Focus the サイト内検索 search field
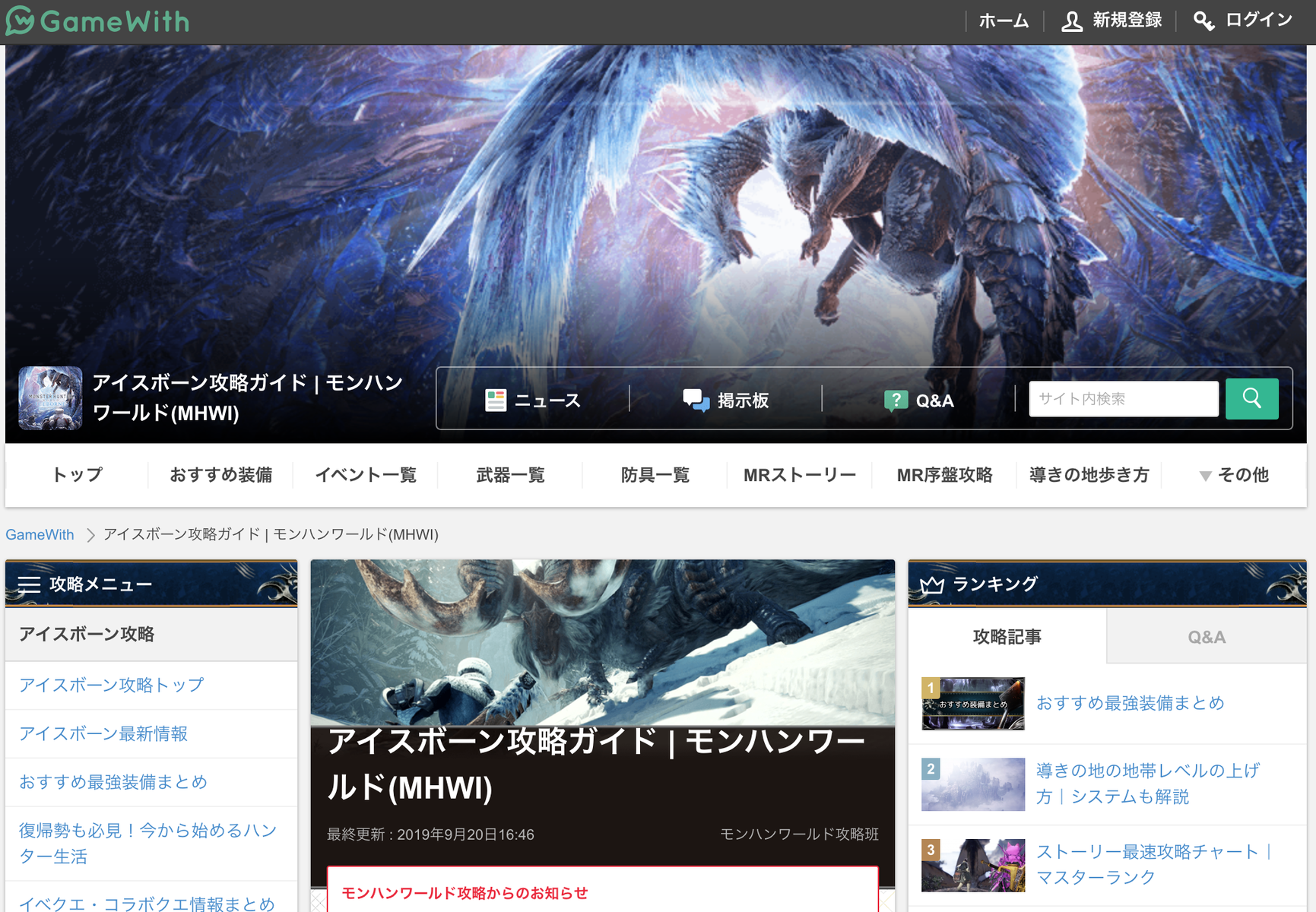The height and width of the screenshot is (912, 1316). coord(1124,399)
